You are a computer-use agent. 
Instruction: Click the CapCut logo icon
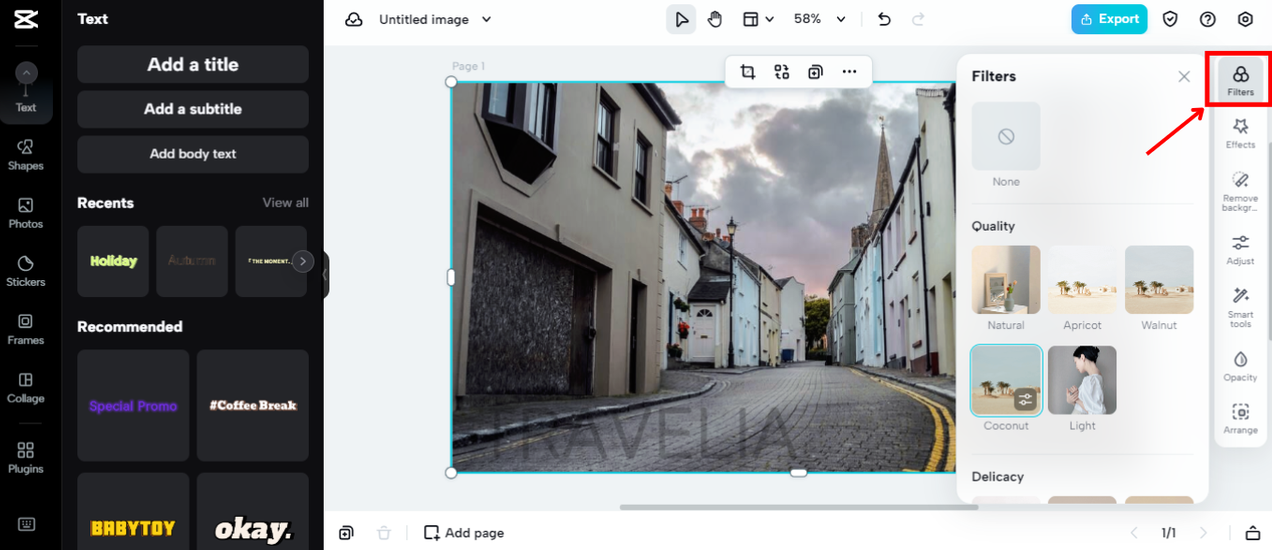26,19
